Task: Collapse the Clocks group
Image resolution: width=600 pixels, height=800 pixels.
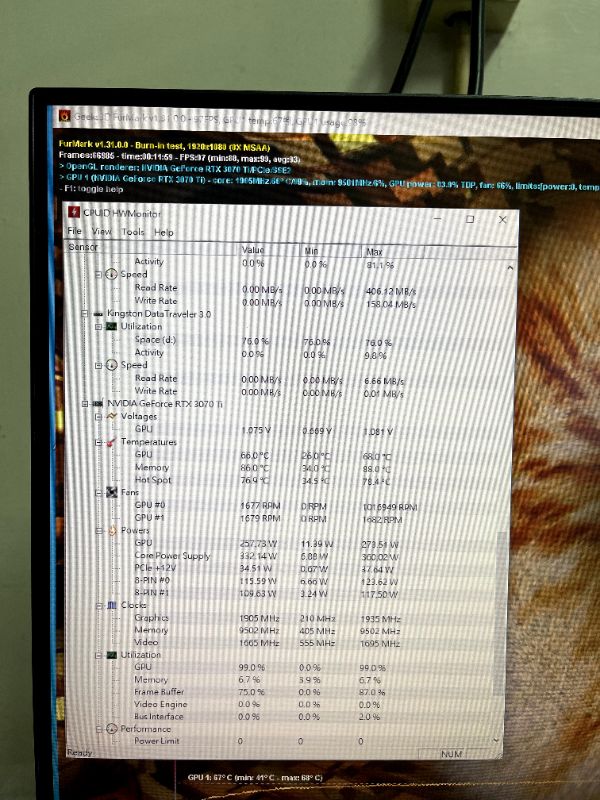Action: 98,606
